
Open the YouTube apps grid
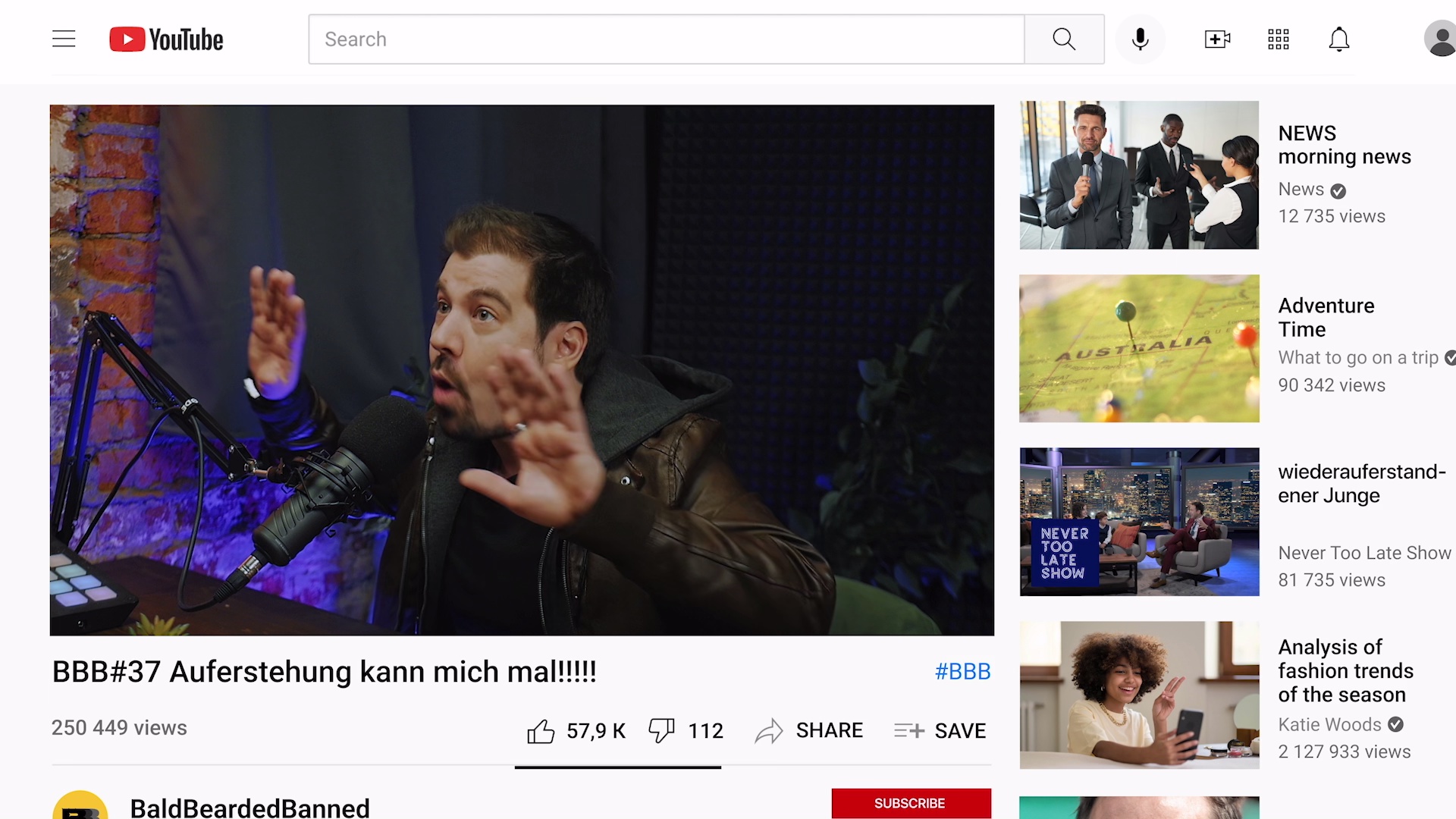[x=1279, y=39]
